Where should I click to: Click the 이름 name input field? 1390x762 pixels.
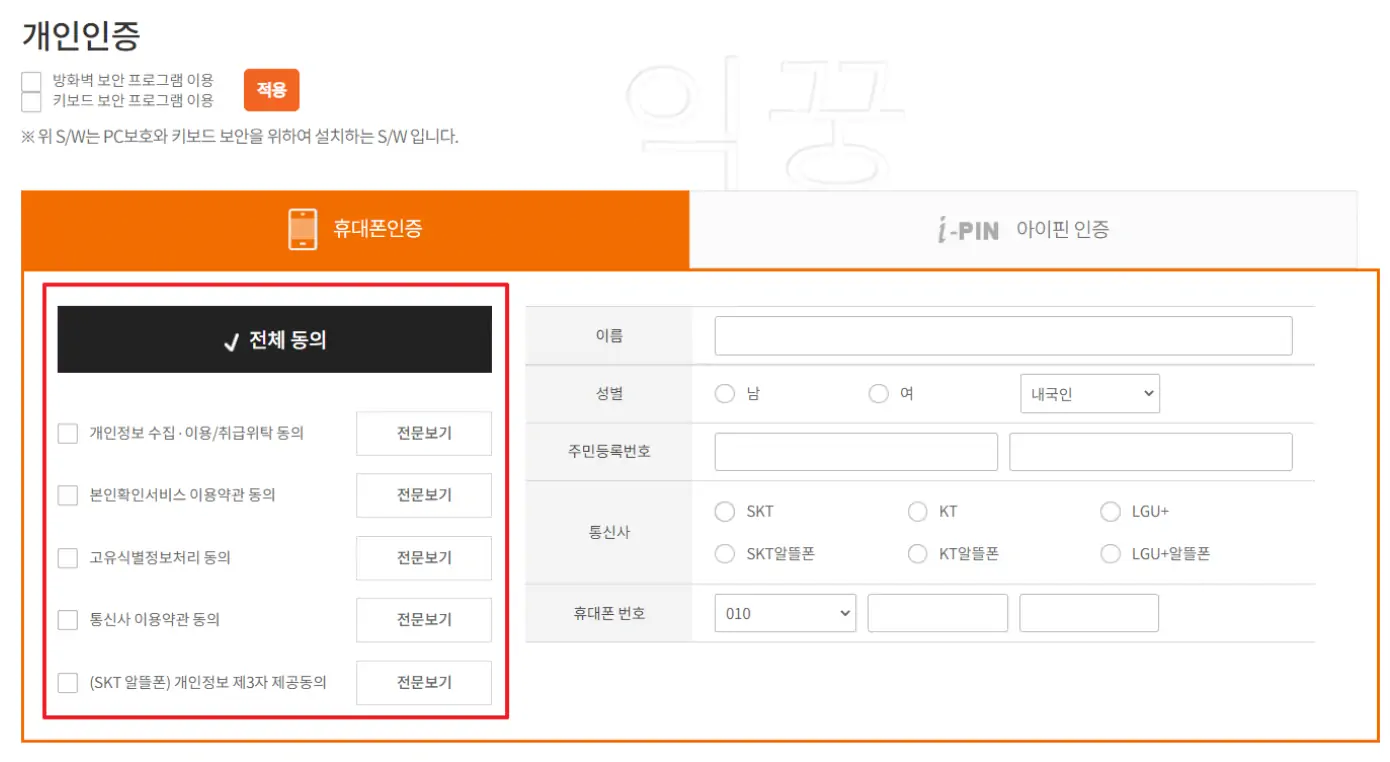pyautogui.click(x=1000, y=335)
